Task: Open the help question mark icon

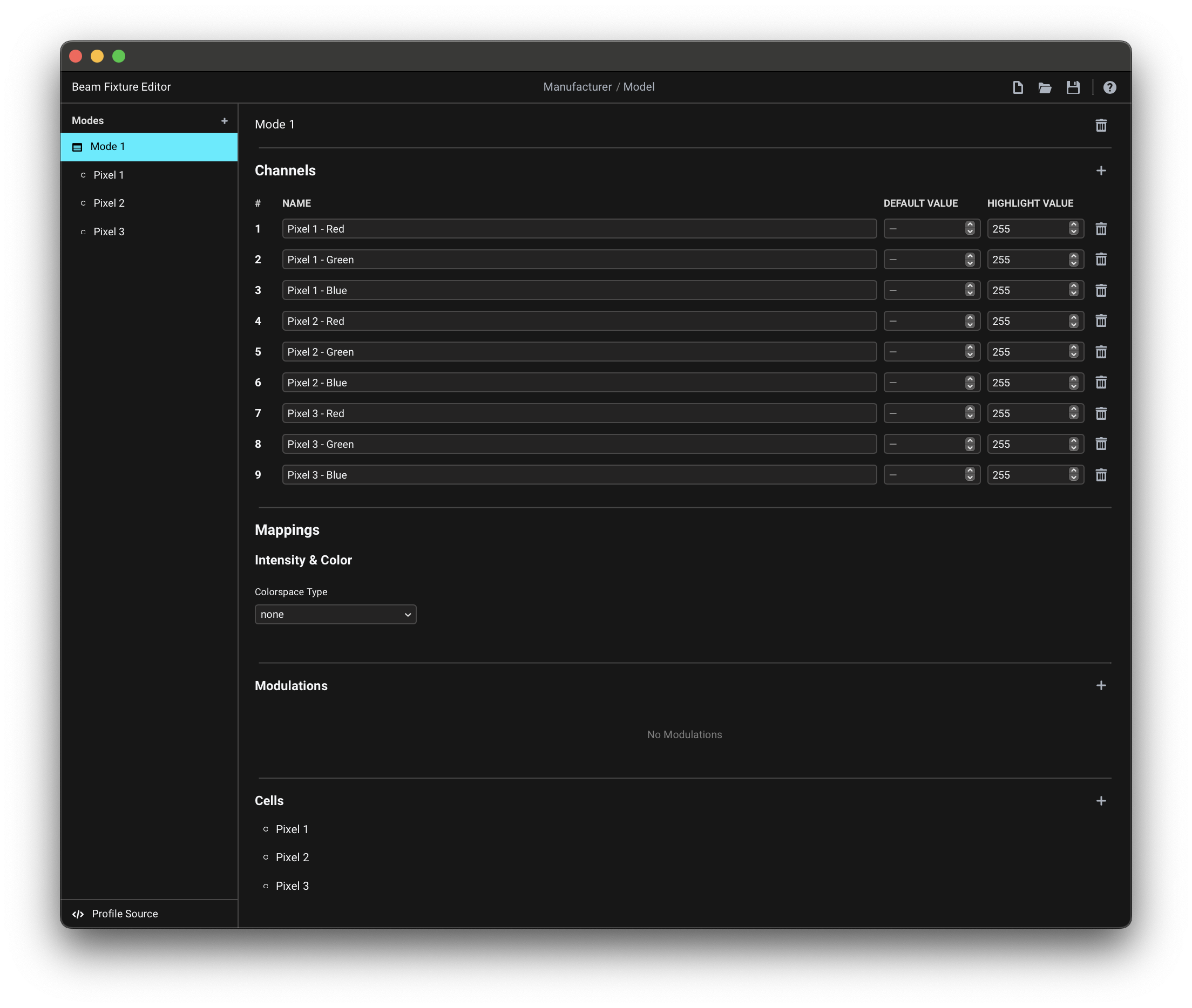Action: click(1110, 87)
